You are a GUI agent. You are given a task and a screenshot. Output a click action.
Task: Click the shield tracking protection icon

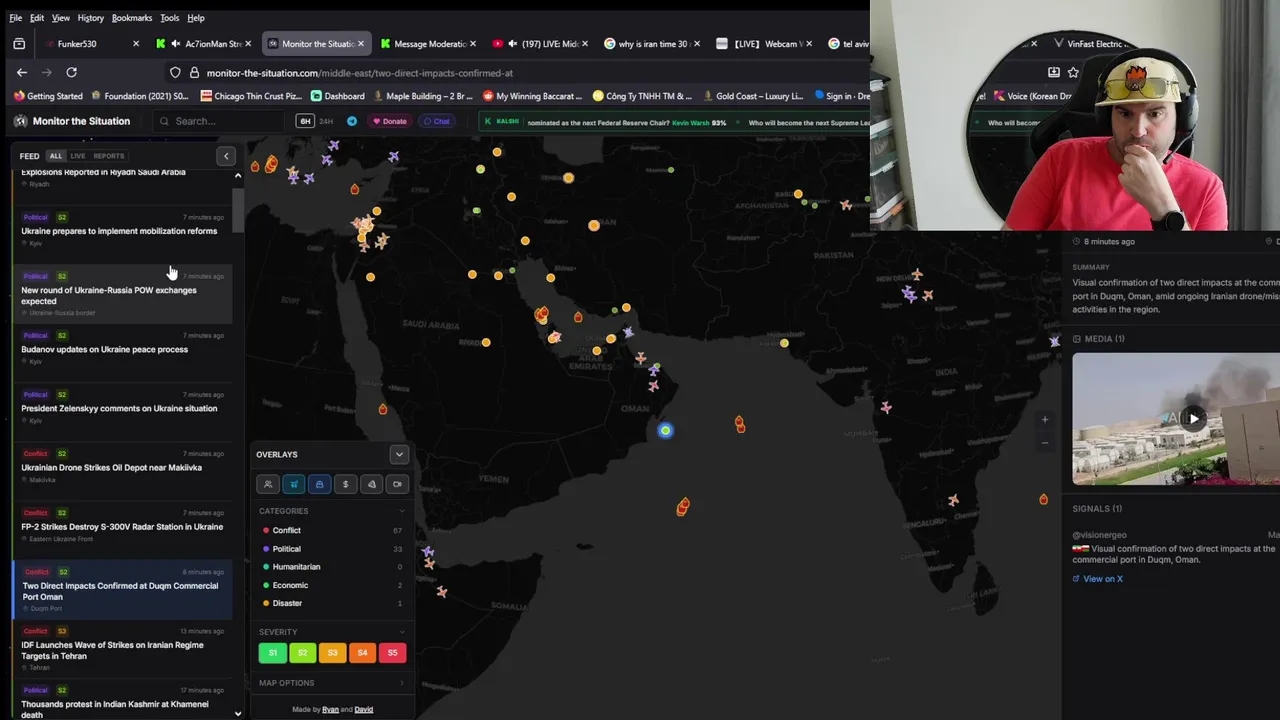coord(175,73)
